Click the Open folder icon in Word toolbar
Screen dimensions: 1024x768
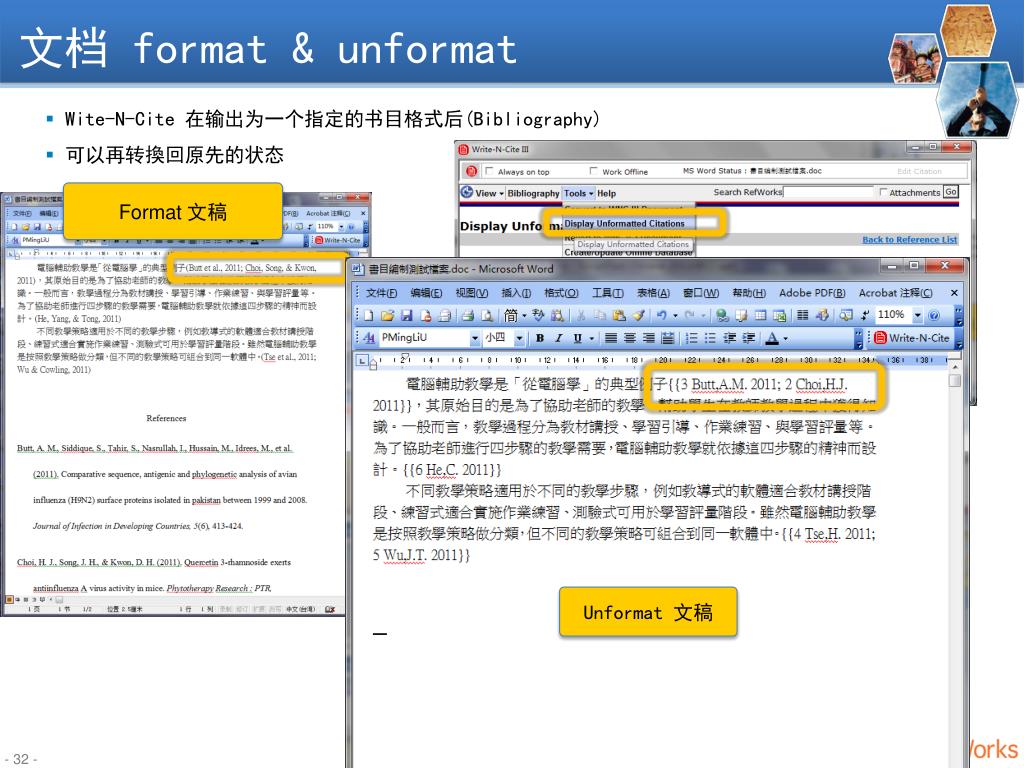tap(387, 316)
